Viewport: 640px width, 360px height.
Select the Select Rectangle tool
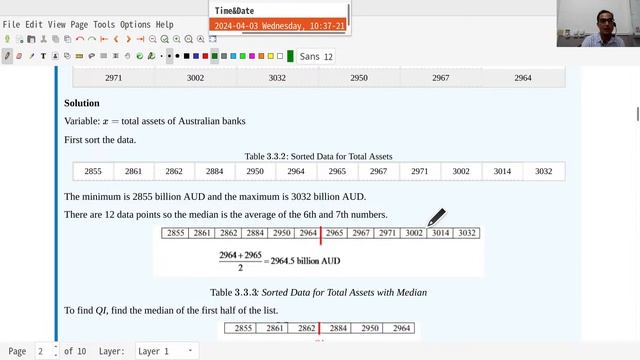click(x=104, y=56)
